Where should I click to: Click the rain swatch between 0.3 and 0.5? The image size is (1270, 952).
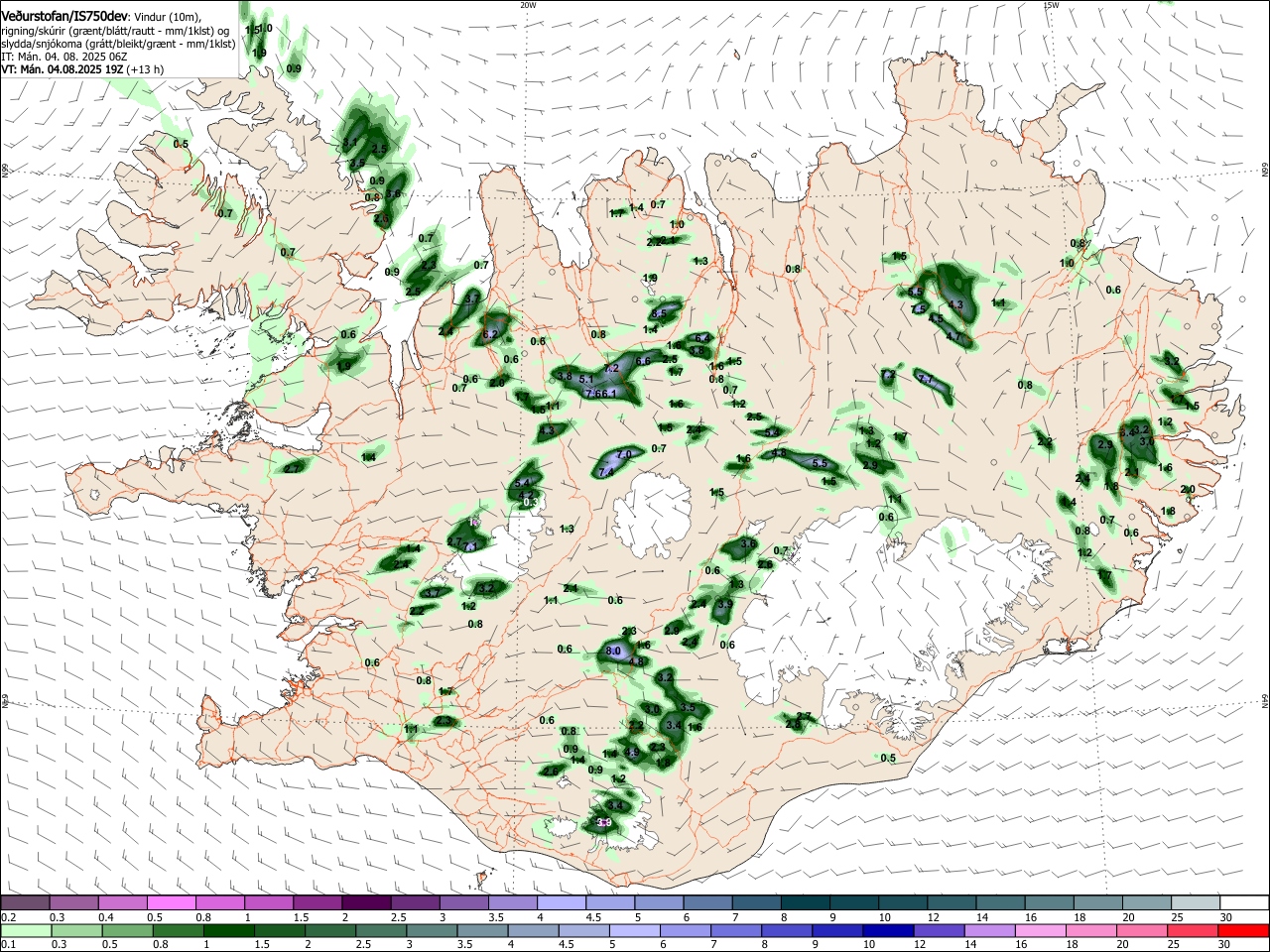coord(74,930)
